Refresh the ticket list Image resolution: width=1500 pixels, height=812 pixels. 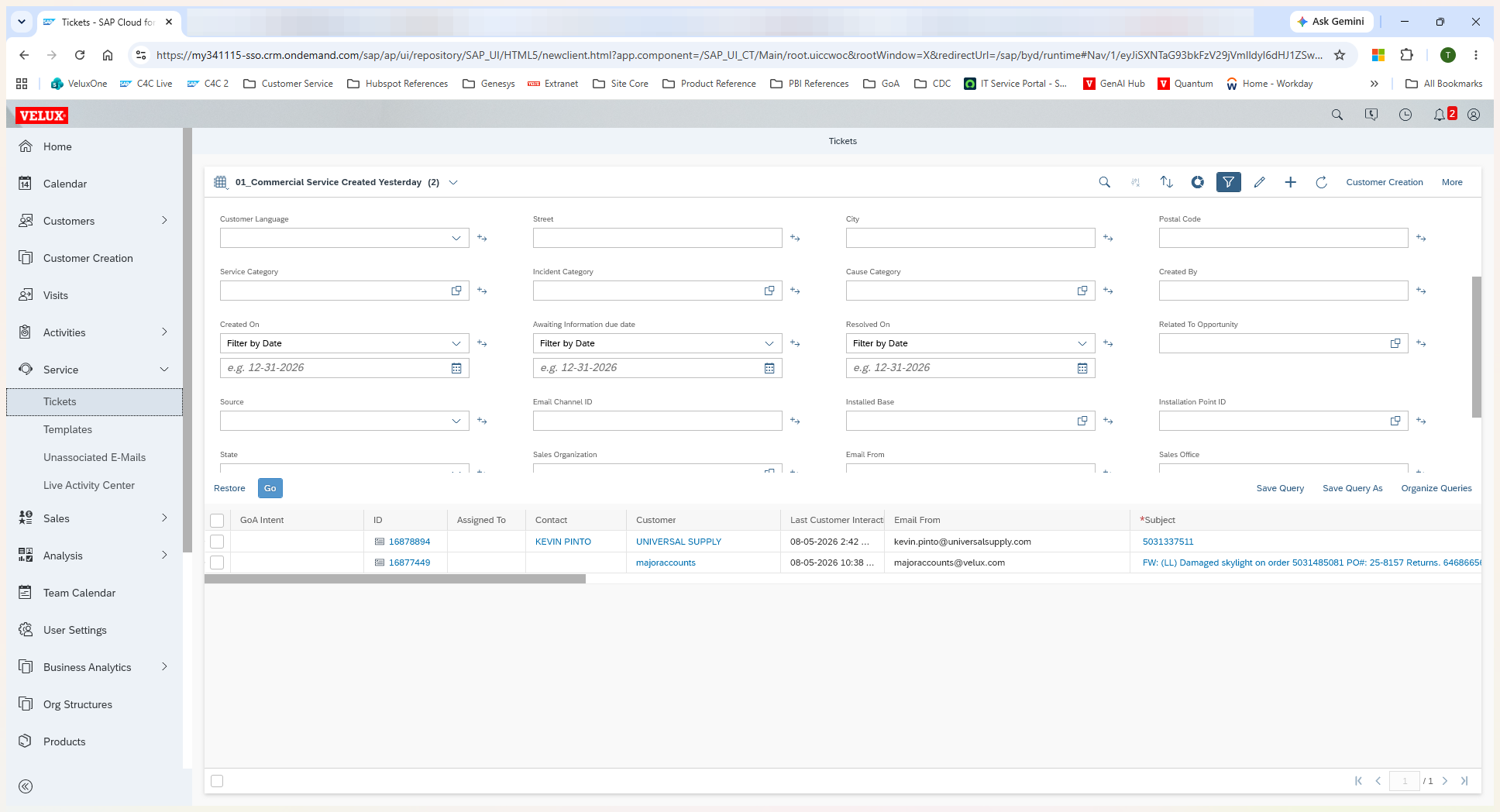tap(1321, 182)
